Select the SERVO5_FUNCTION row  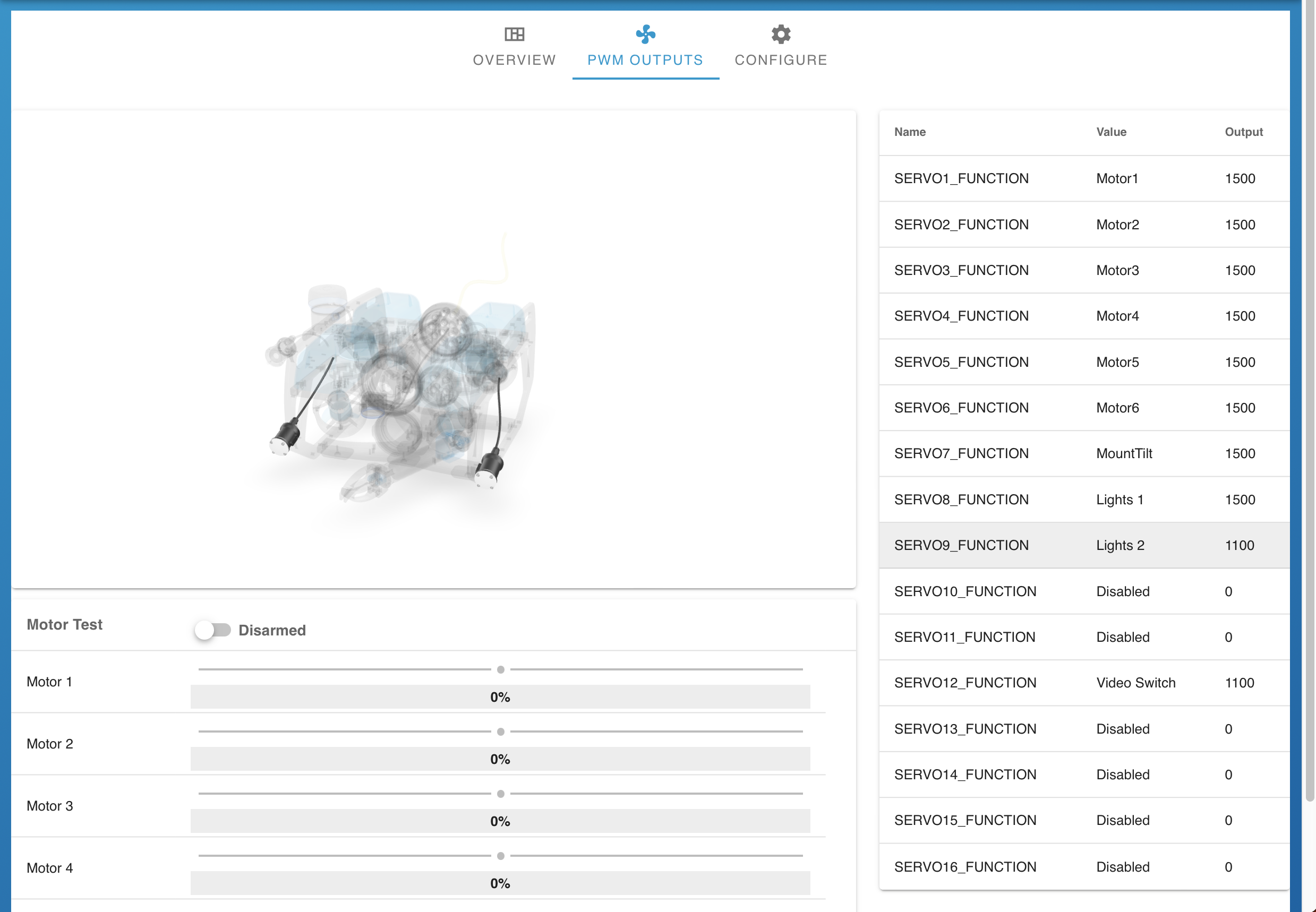[1084, 362]
